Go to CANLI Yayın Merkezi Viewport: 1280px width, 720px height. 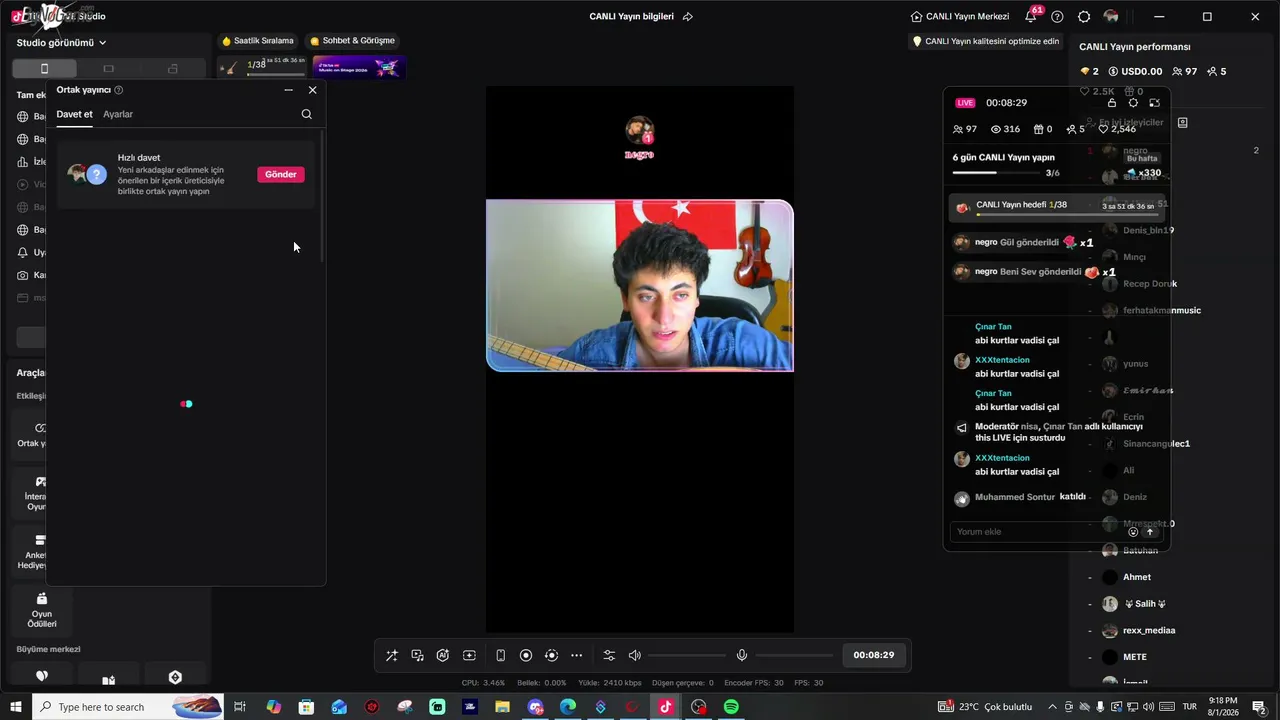(960, 16)
